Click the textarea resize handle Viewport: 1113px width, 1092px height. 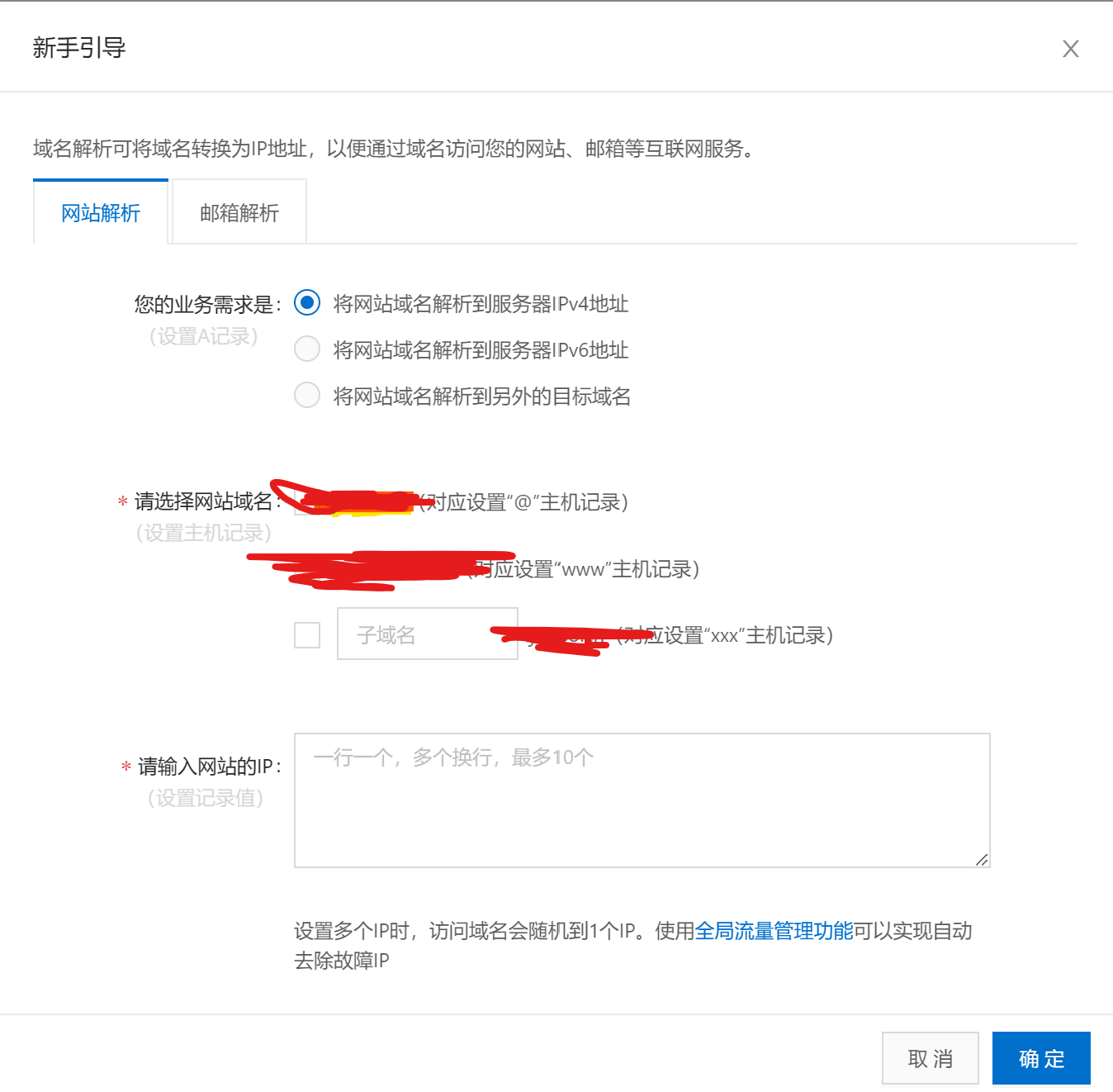coord(983,861)
